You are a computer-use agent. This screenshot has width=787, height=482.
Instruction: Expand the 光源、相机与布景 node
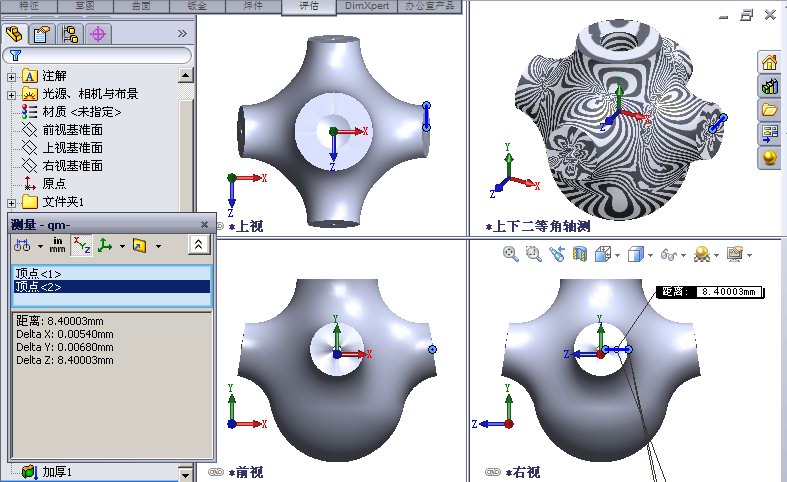click(12, 95)
